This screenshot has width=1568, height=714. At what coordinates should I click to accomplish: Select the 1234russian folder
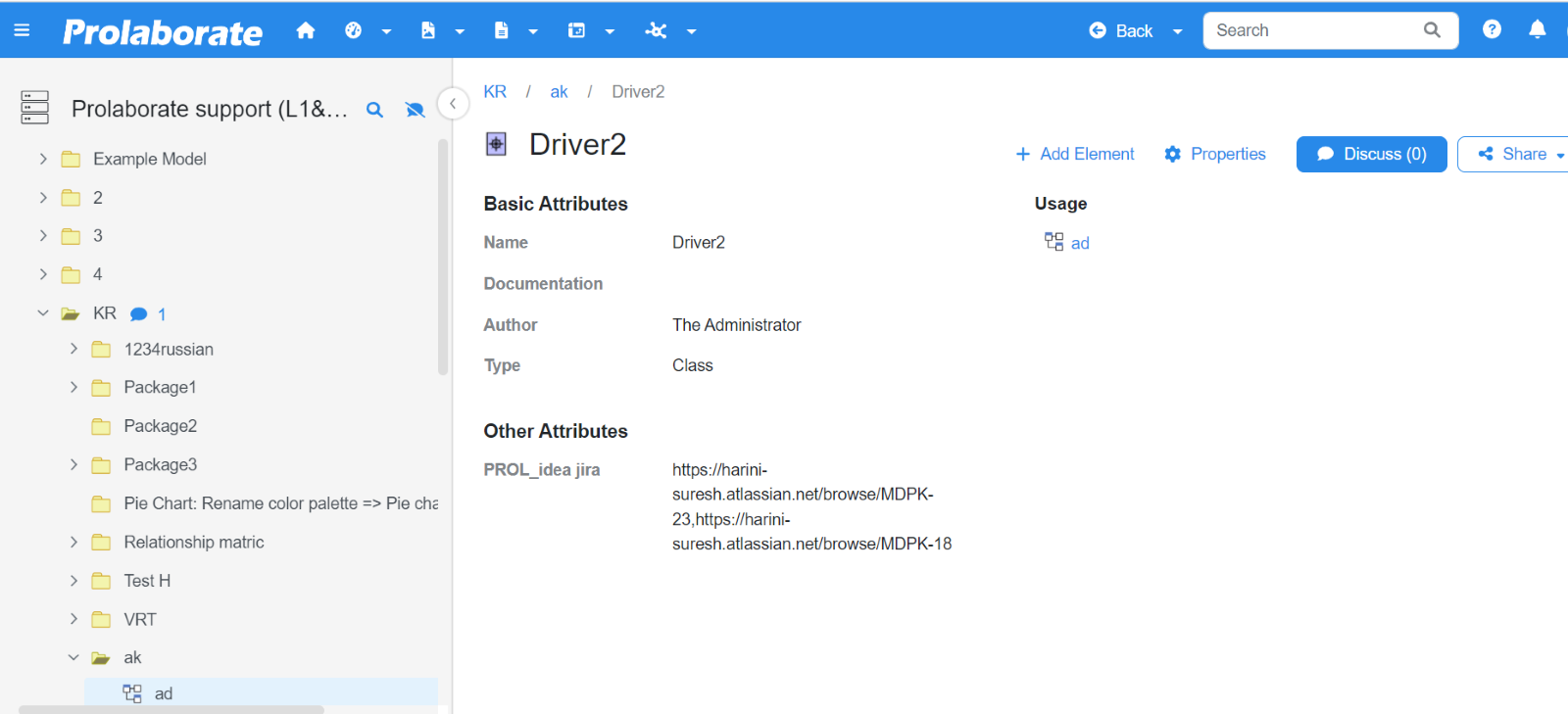[x=169, y=349]
